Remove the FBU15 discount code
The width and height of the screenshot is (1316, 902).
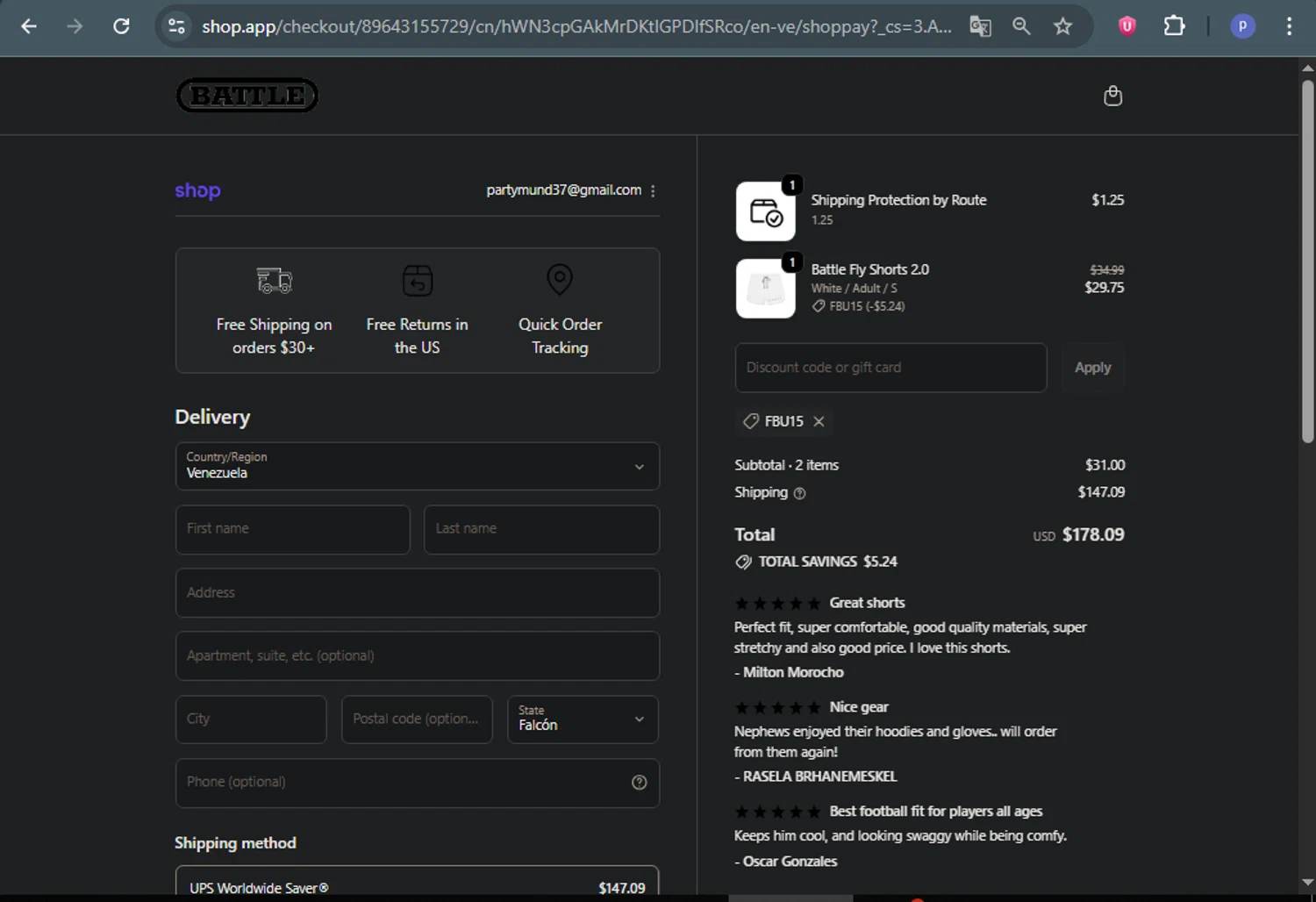(819, 421)
